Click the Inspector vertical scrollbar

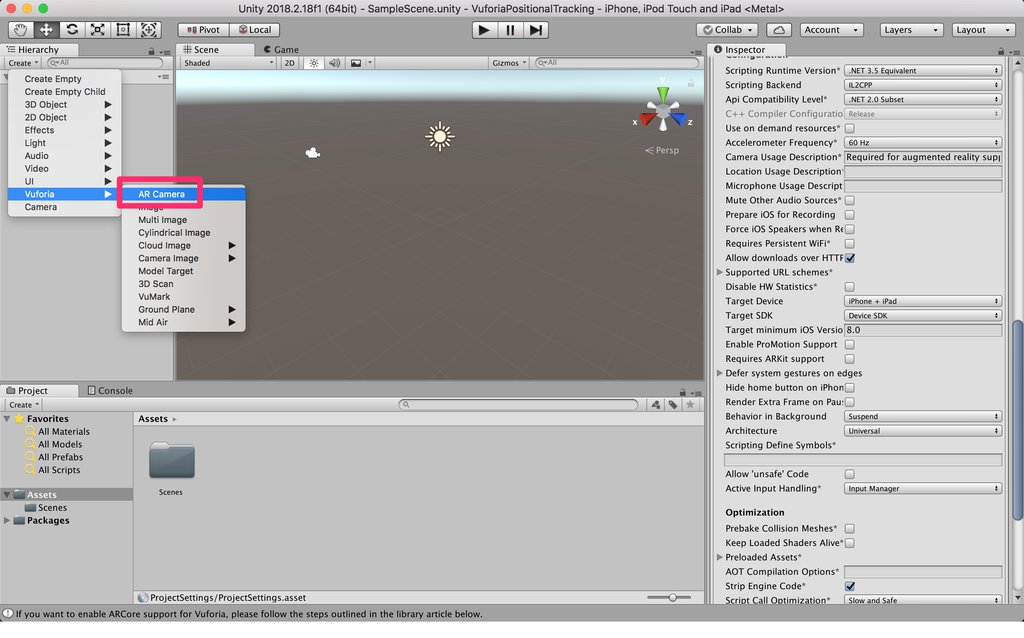click(x=1018, y=420)
